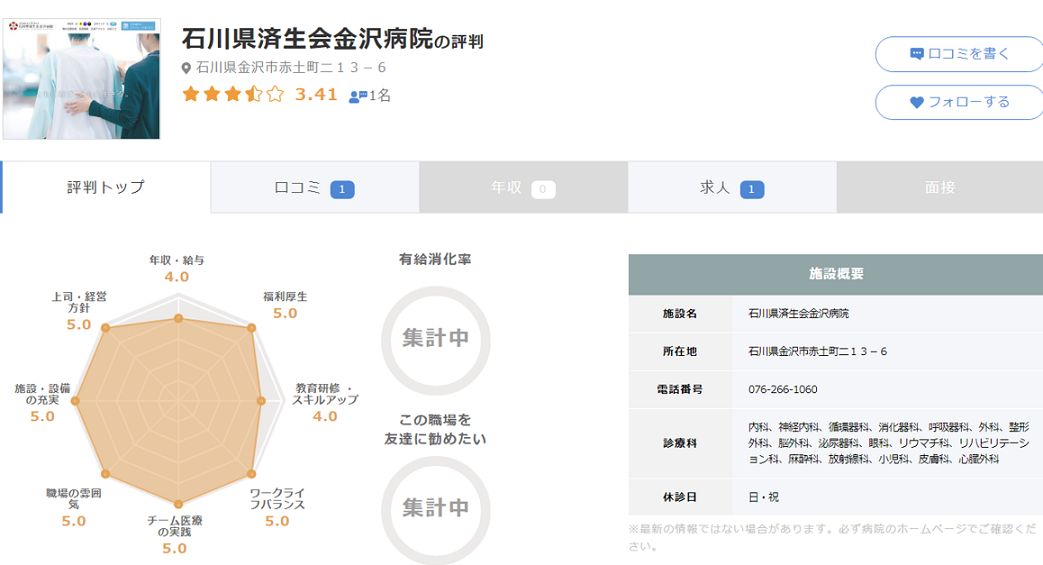The height and width of the screenshot is (565, 1043).
Task: Click the 有給消化率 集計中 circle
Action: point(436,340)
